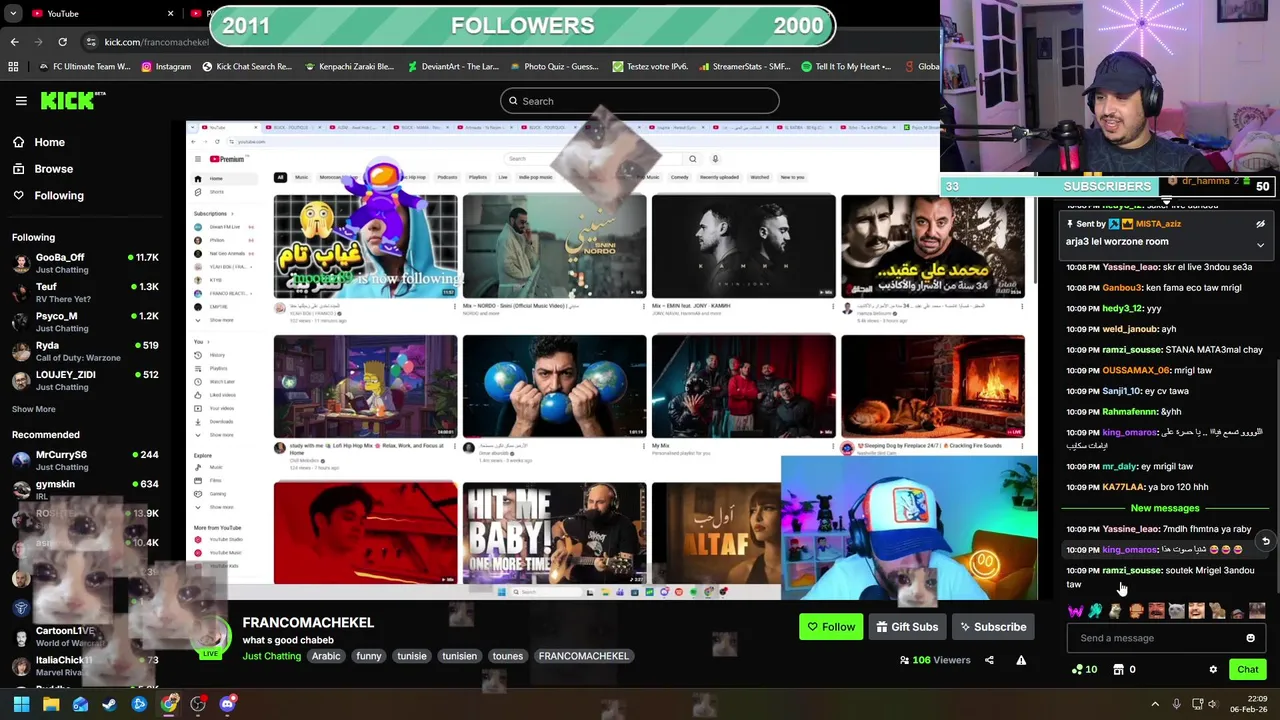Screen dimensions: 1280x720
Task: Open the Tell It To My Heart bookmark
Action: (x=846, y=67)
